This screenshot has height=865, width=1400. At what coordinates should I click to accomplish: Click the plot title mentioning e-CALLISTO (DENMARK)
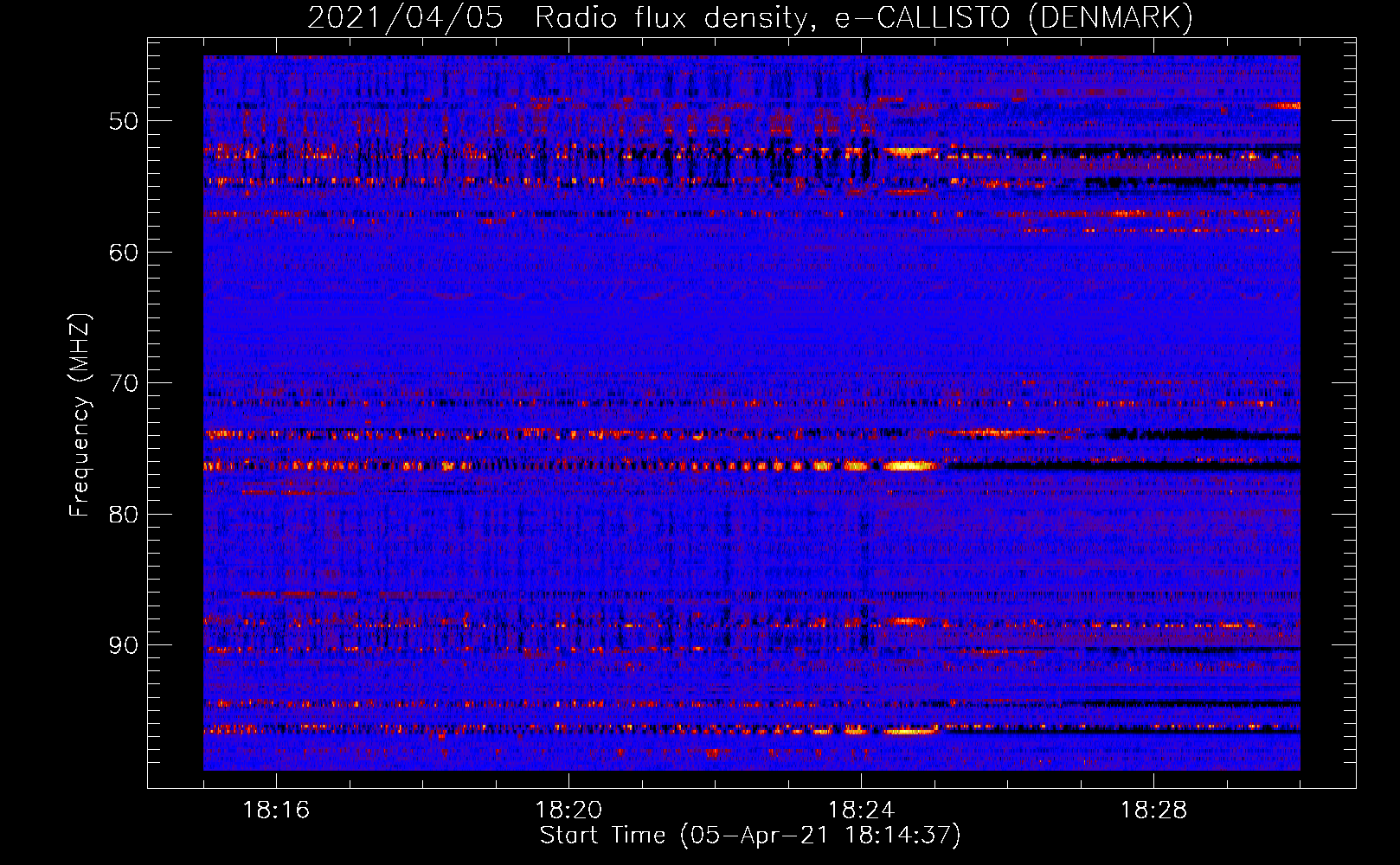tap(750, 17)
